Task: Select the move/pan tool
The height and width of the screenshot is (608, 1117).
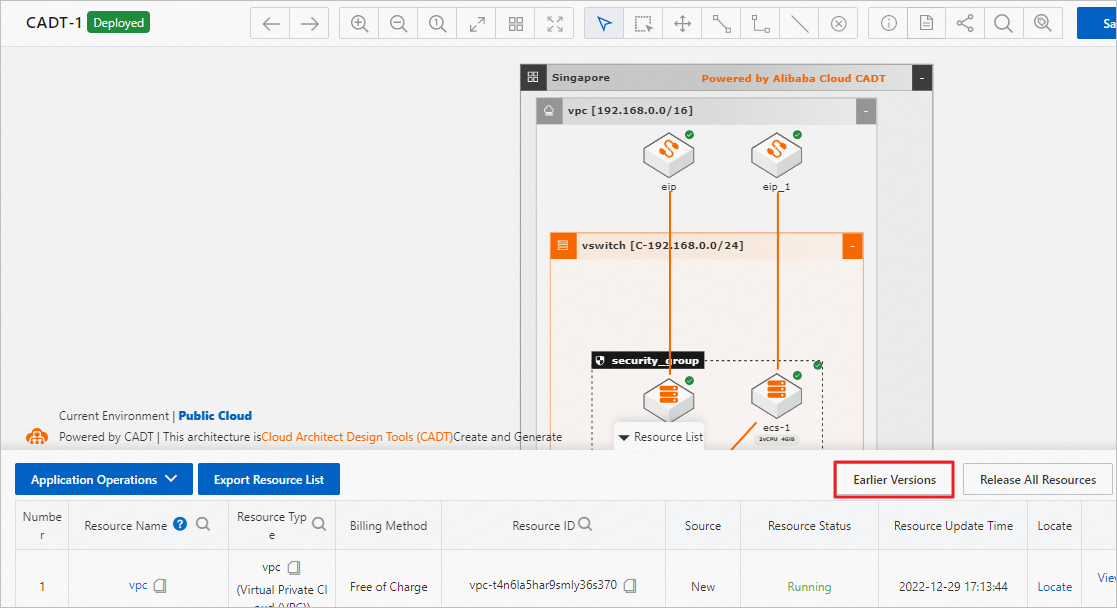Action: click(x=682, y=24)
